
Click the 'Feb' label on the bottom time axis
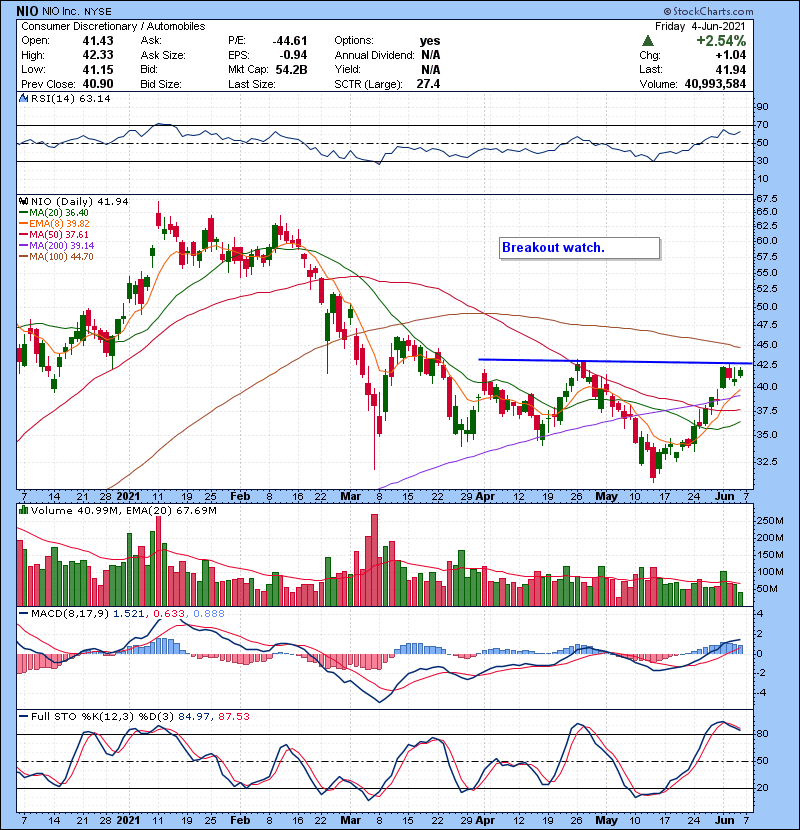(x=240, y=820)
